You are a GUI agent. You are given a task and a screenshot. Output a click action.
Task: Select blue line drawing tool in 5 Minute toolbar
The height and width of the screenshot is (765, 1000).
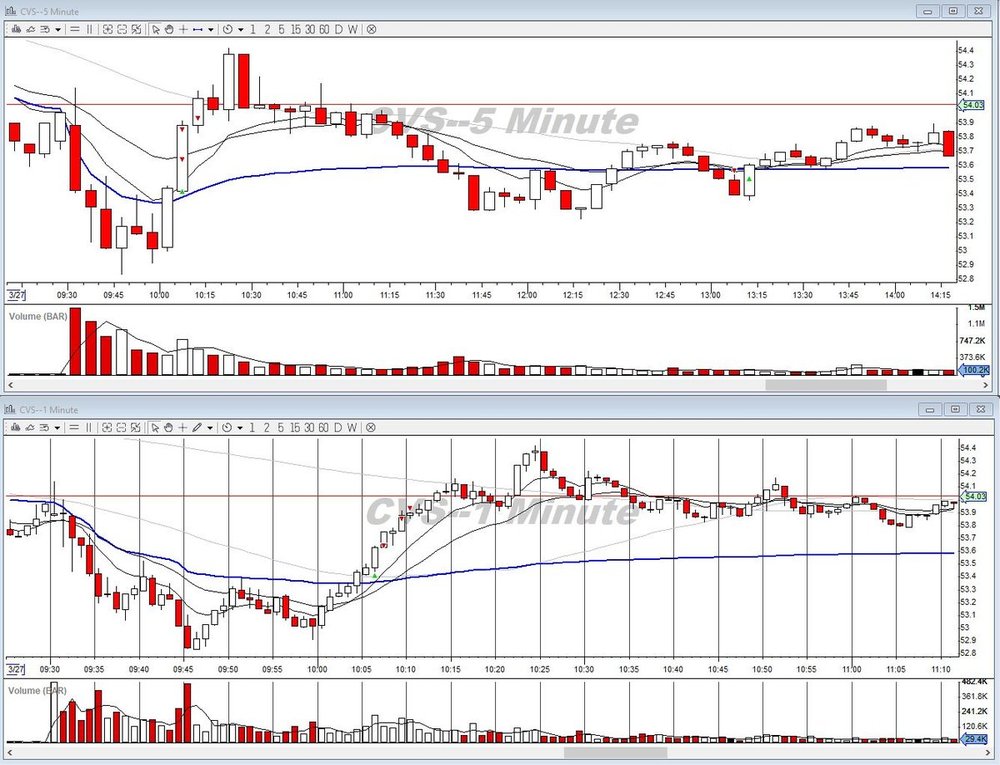198,29
